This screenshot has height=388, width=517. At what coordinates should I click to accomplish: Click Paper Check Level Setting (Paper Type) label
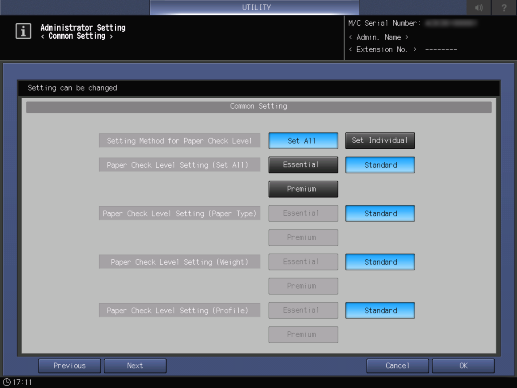click(179, 213)
